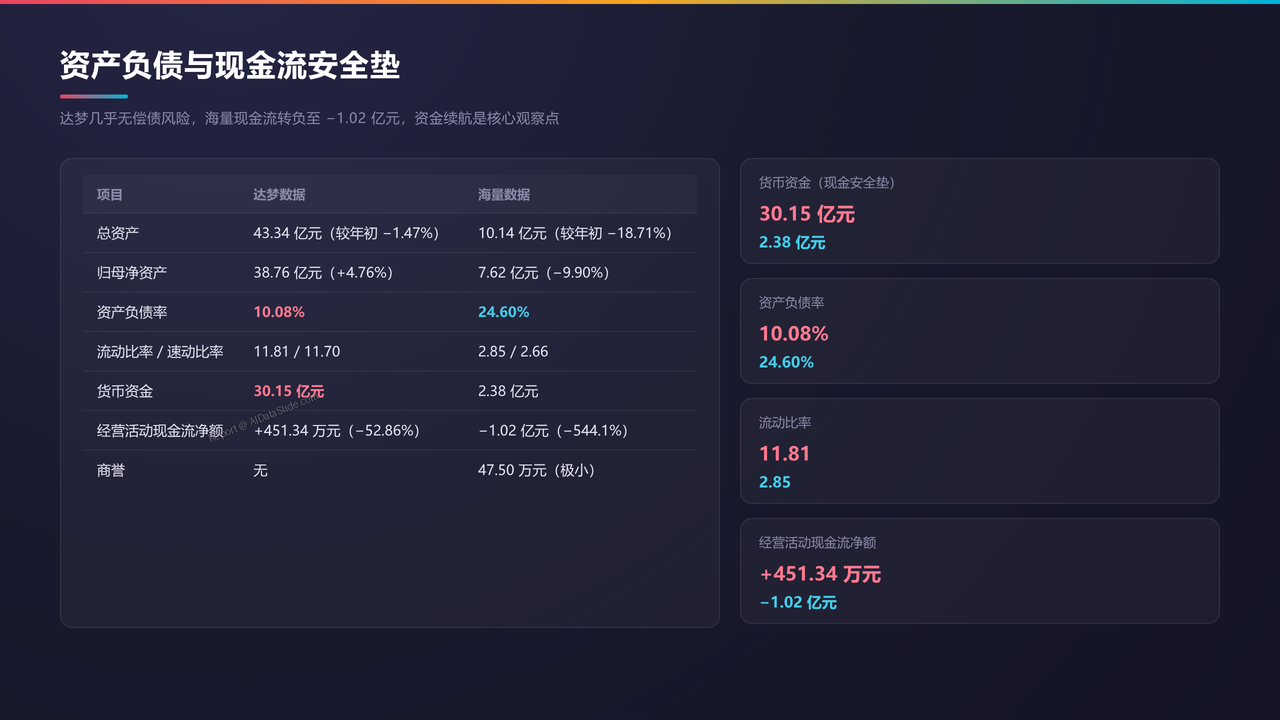The width and height of the screenshot is (1280, 720).
Task: Click the 货币资金 row label in the table
Action: coord(125,391)
